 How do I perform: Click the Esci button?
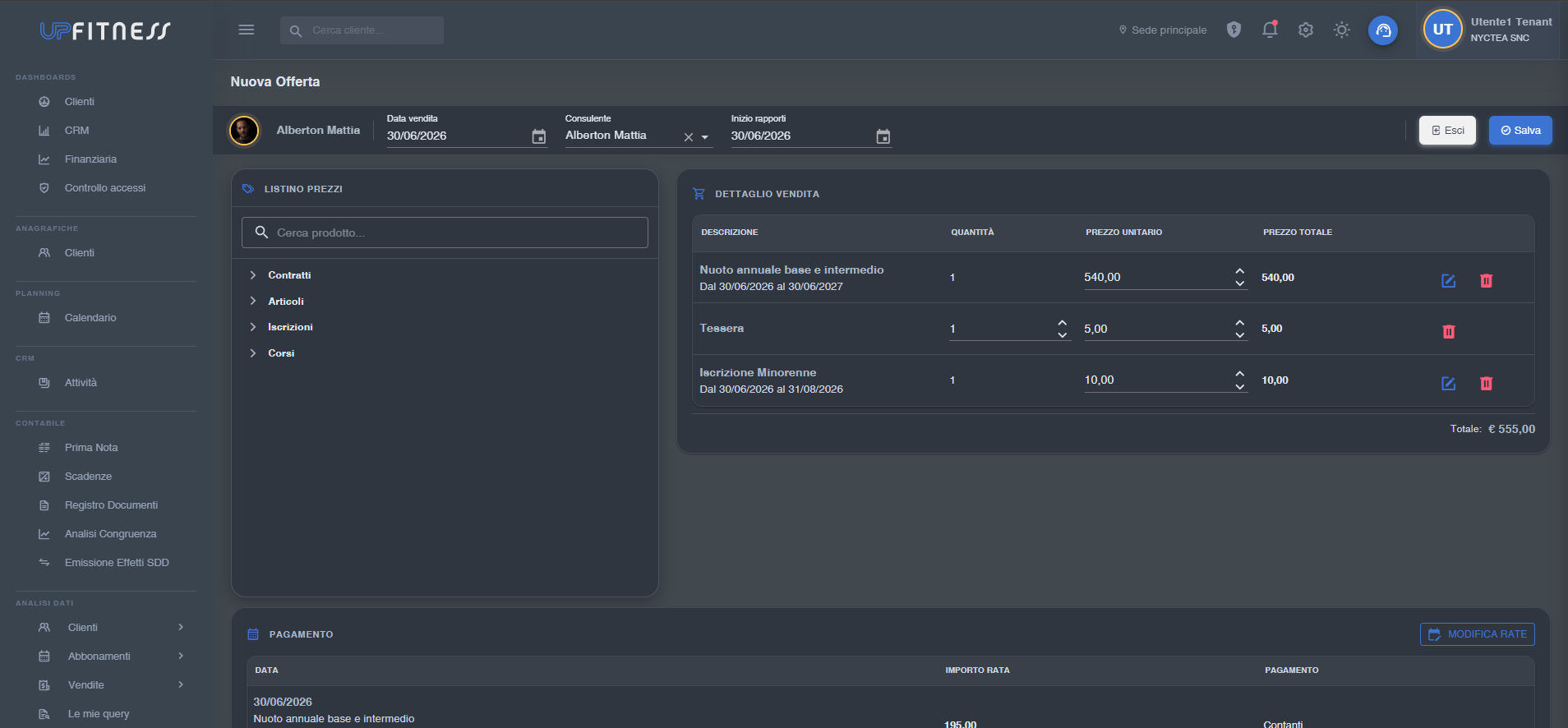tap(1448, 131)
